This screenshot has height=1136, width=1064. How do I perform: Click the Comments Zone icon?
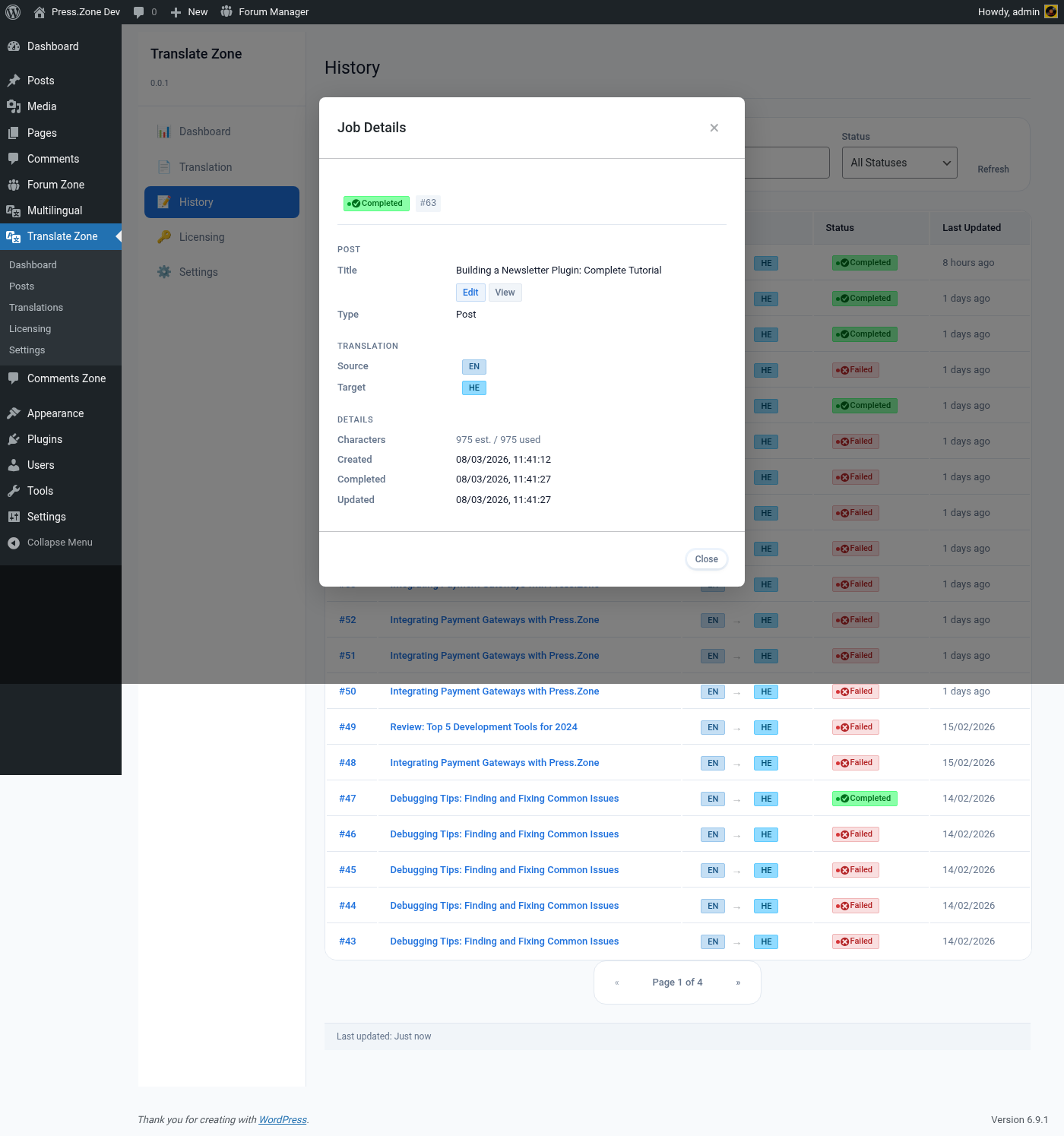point(14,378)
